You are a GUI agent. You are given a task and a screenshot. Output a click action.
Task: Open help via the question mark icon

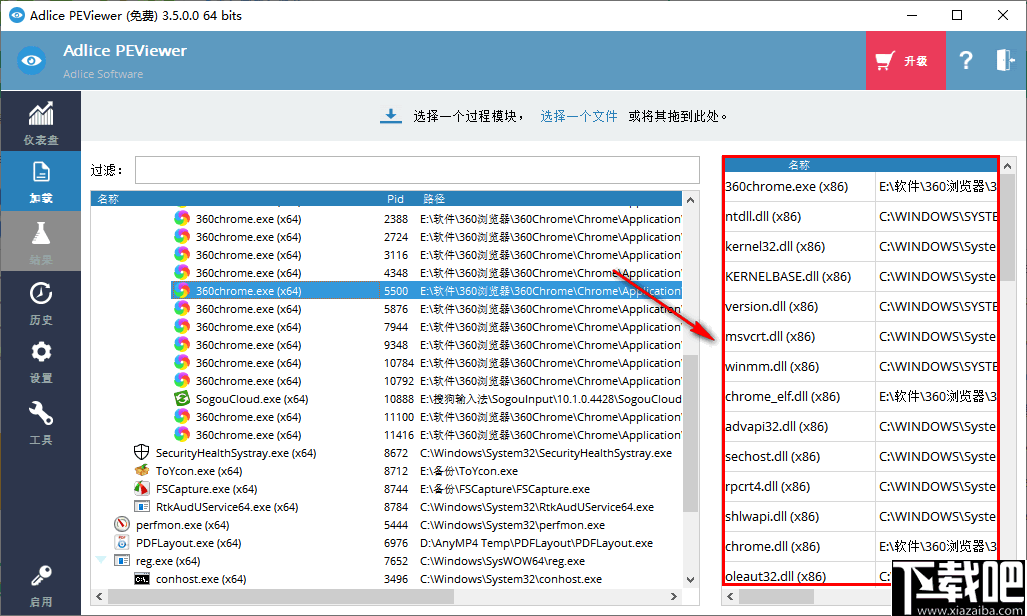(x=965, y=60)
